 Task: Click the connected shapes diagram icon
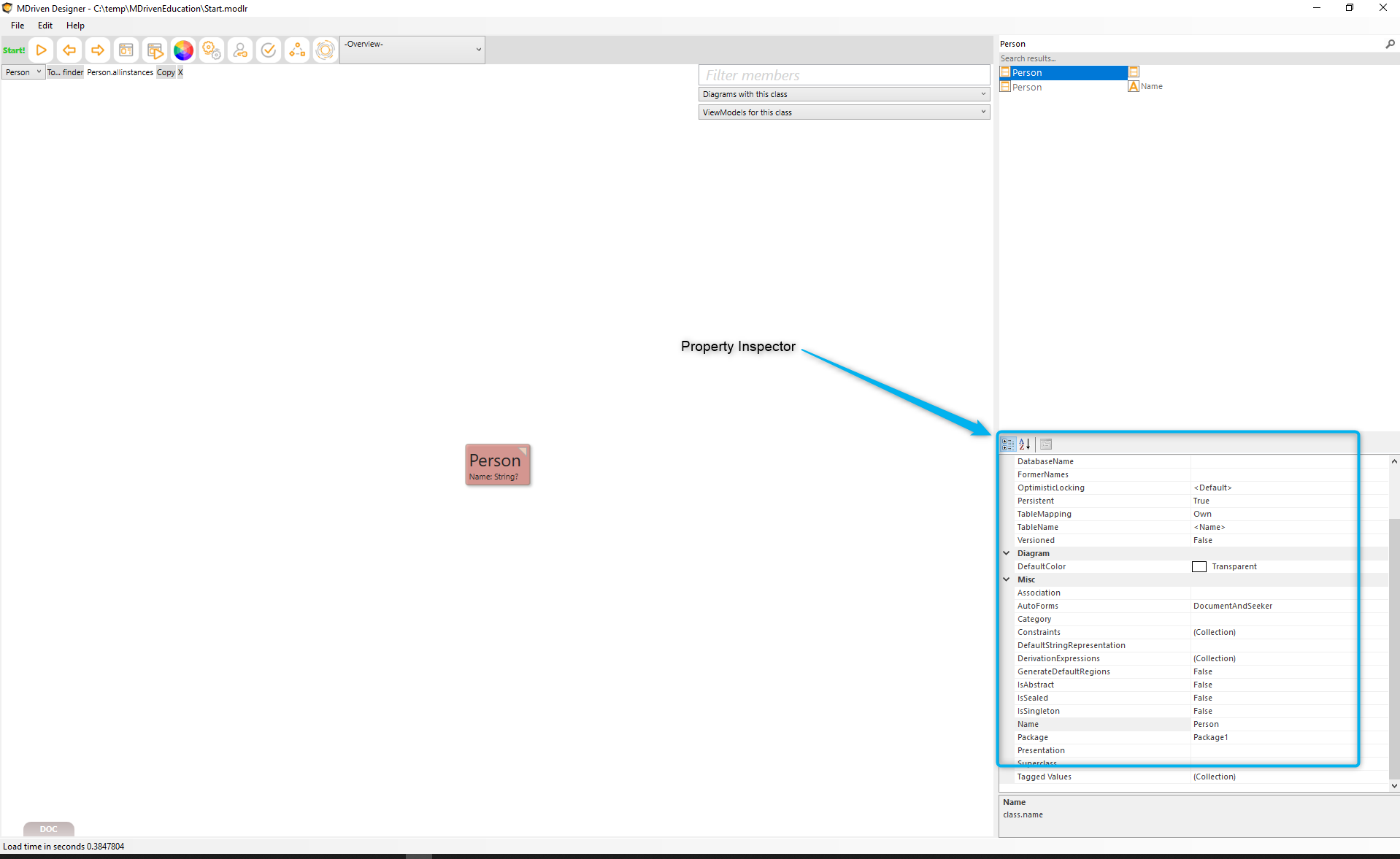pyautogui.click(x=297, y=50)
